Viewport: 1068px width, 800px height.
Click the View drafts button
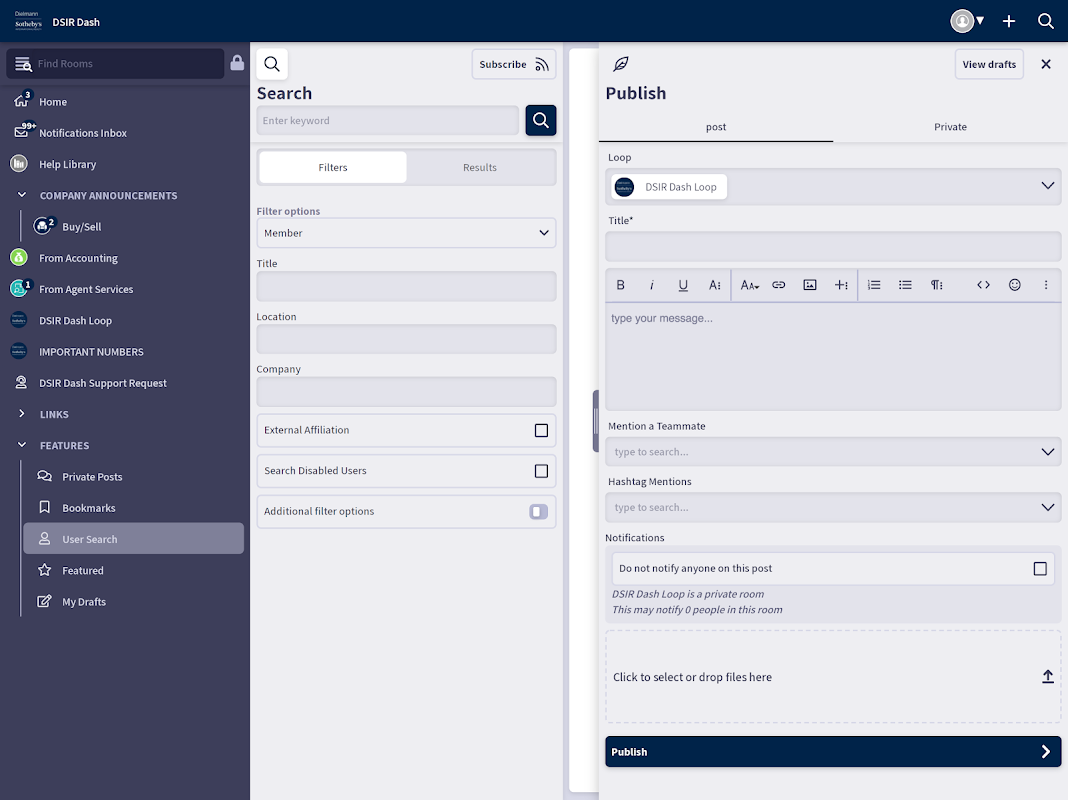[x=989, y=64]
